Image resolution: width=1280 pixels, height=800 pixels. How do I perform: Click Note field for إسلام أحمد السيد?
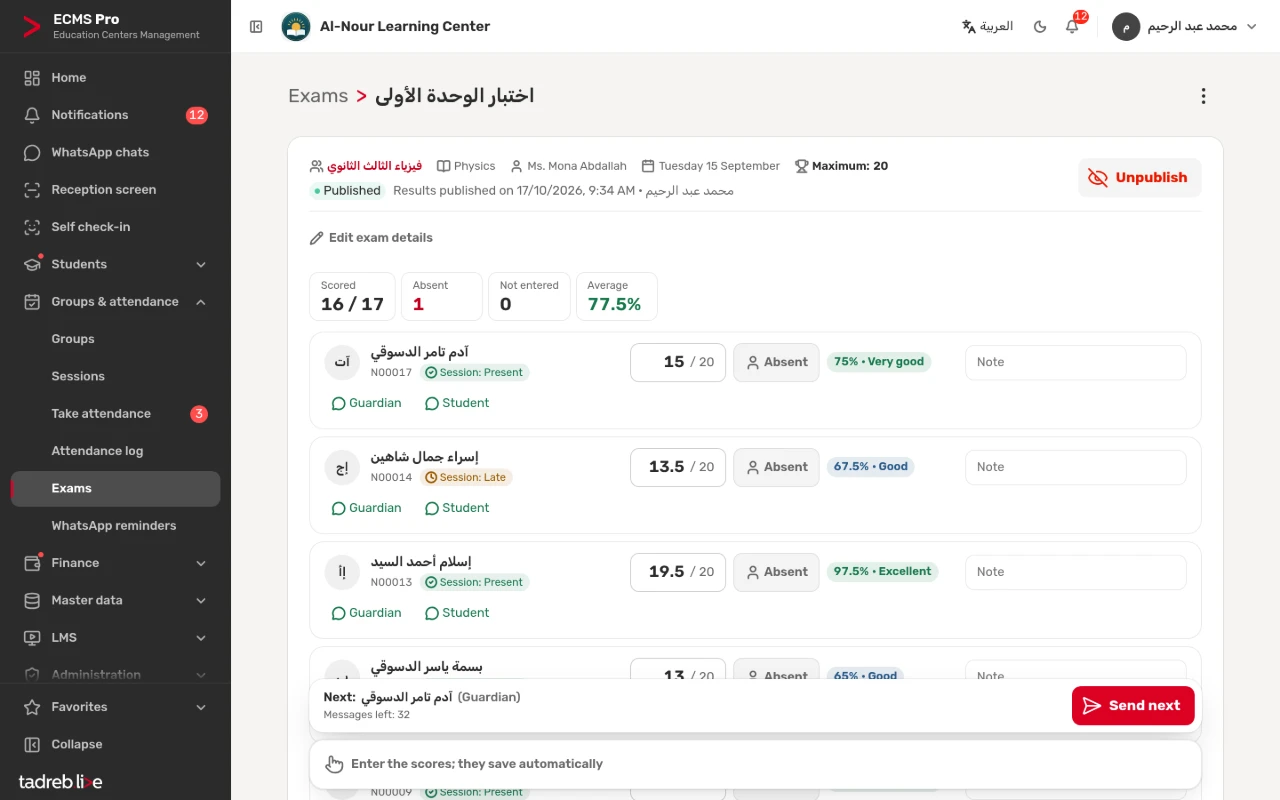tap(1075, 572)
